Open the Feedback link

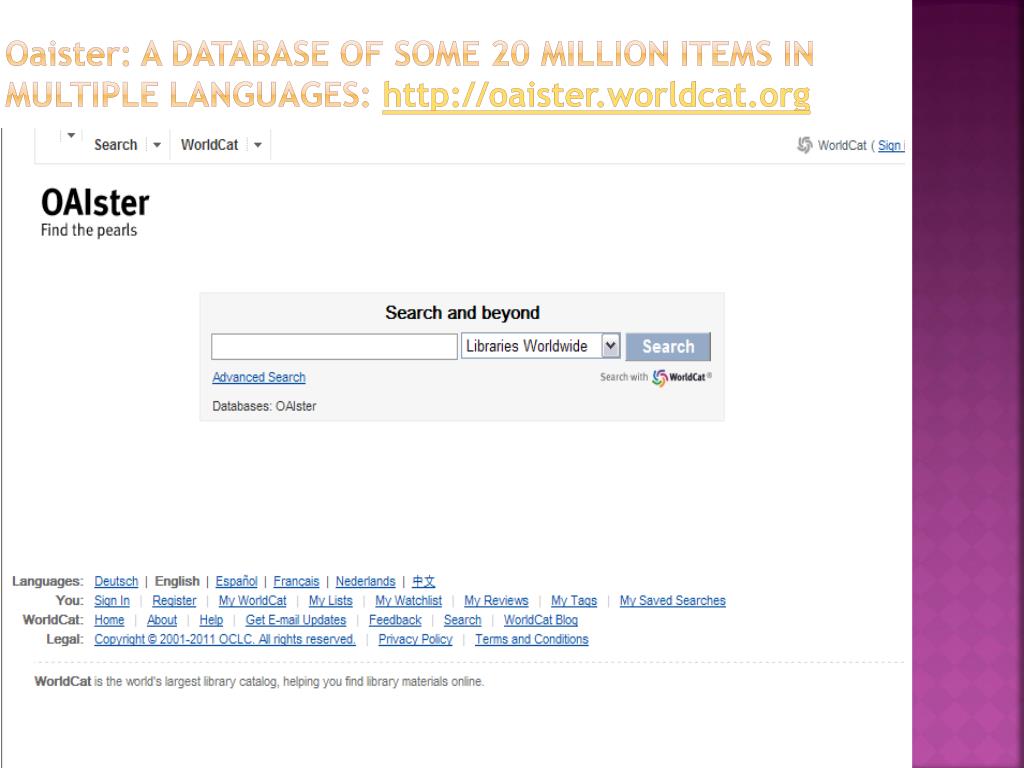395,620
